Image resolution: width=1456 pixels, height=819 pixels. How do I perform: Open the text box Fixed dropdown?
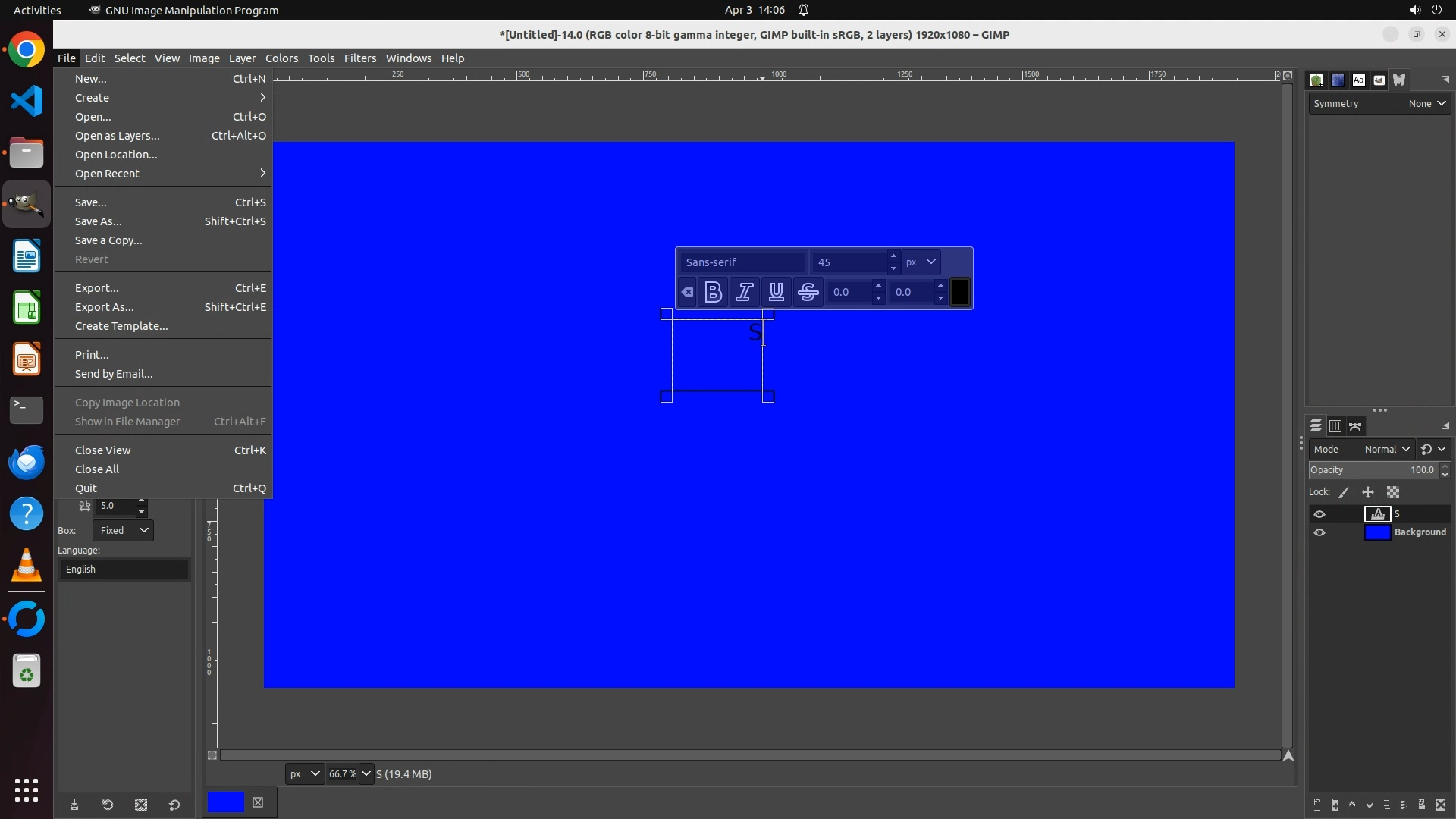123,530
